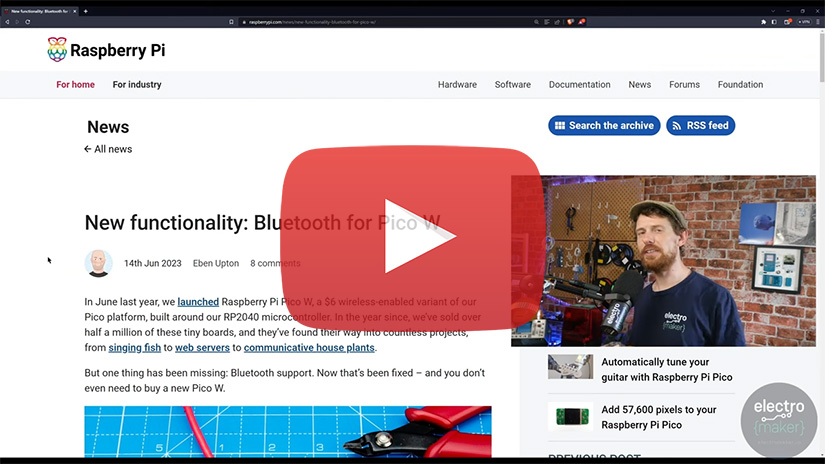Viewport: 825px width, 464px height.
Task: Click the Raspberry Pi logo
Action: [x=106, y=50]
